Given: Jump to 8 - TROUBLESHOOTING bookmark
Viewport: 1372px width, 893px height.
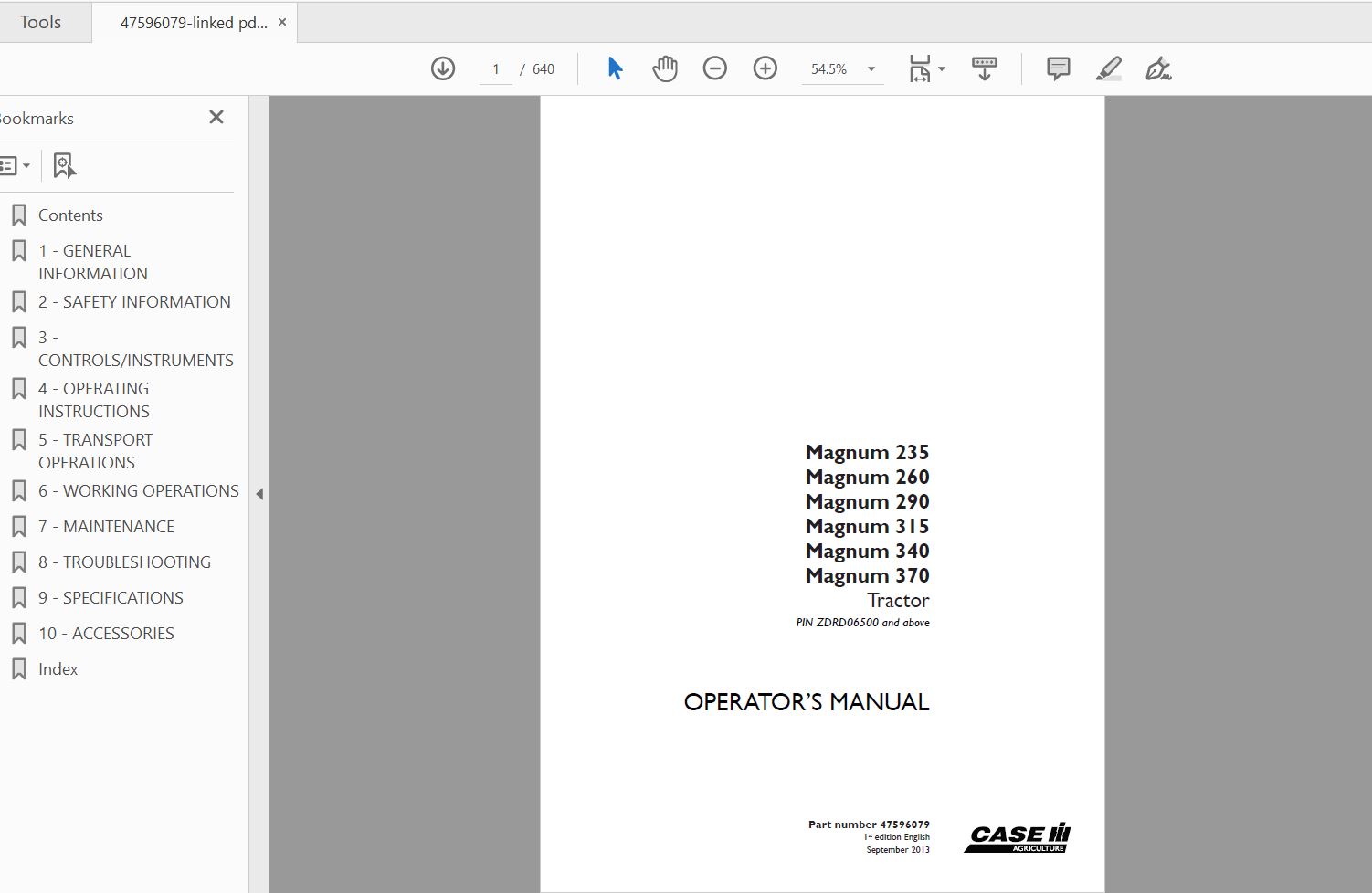Looking at the screenshot, I should pos(123,562).
